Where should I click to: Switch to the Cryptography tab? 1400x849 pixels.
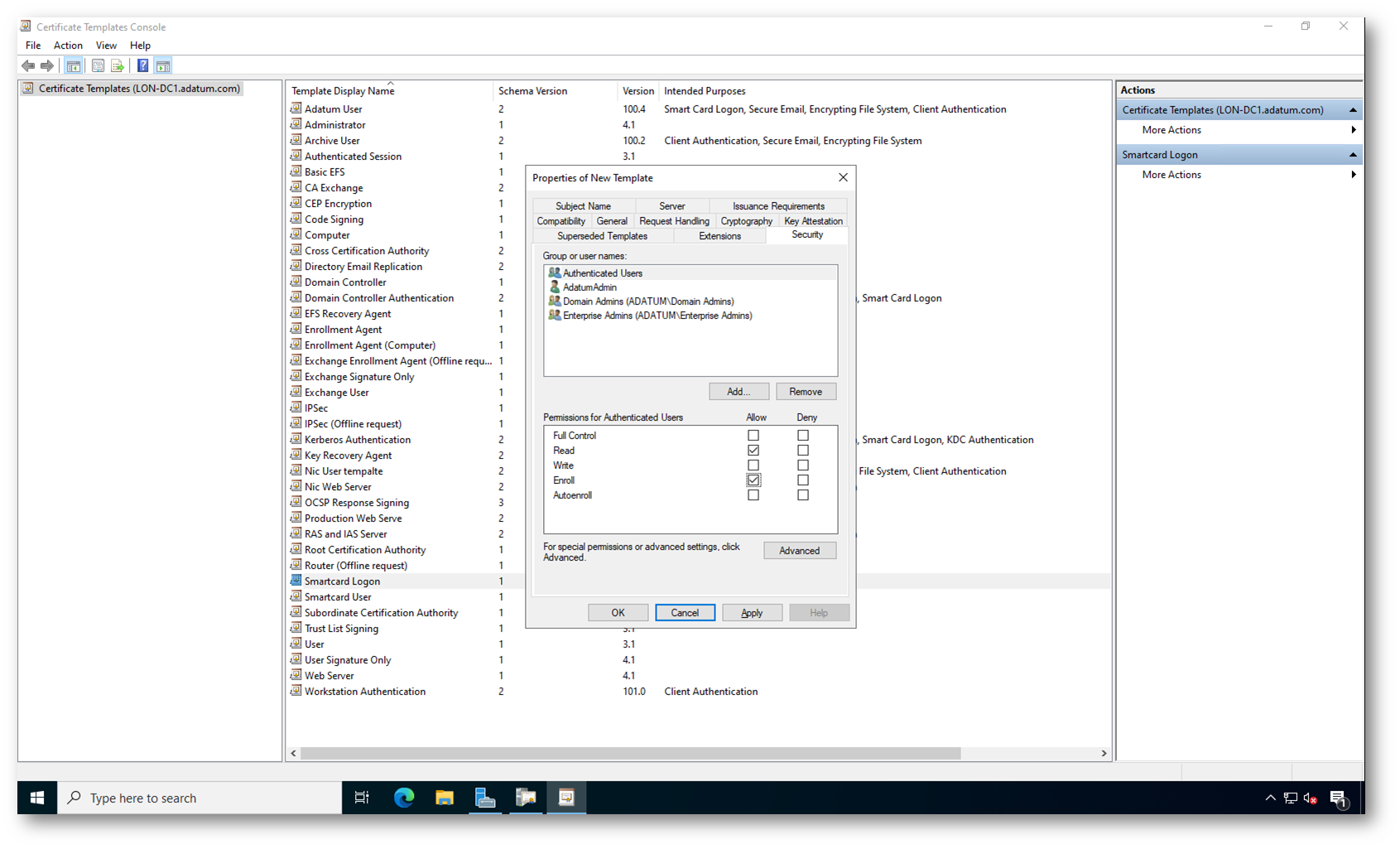pos(746,221)
